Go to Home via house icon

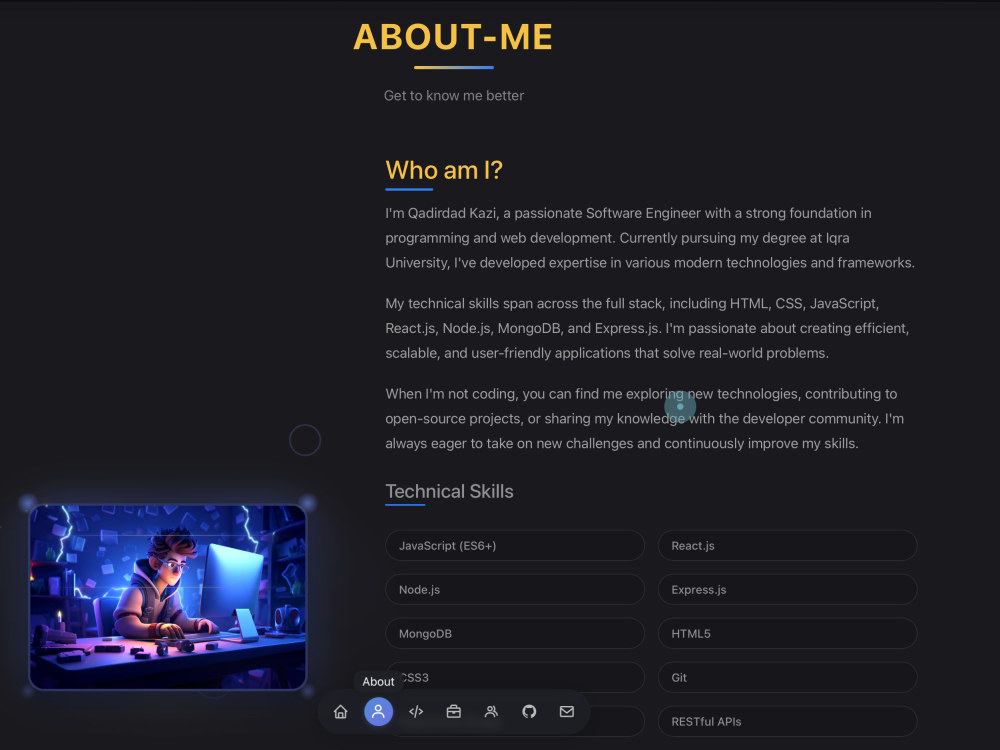click(x=341, y=712)
